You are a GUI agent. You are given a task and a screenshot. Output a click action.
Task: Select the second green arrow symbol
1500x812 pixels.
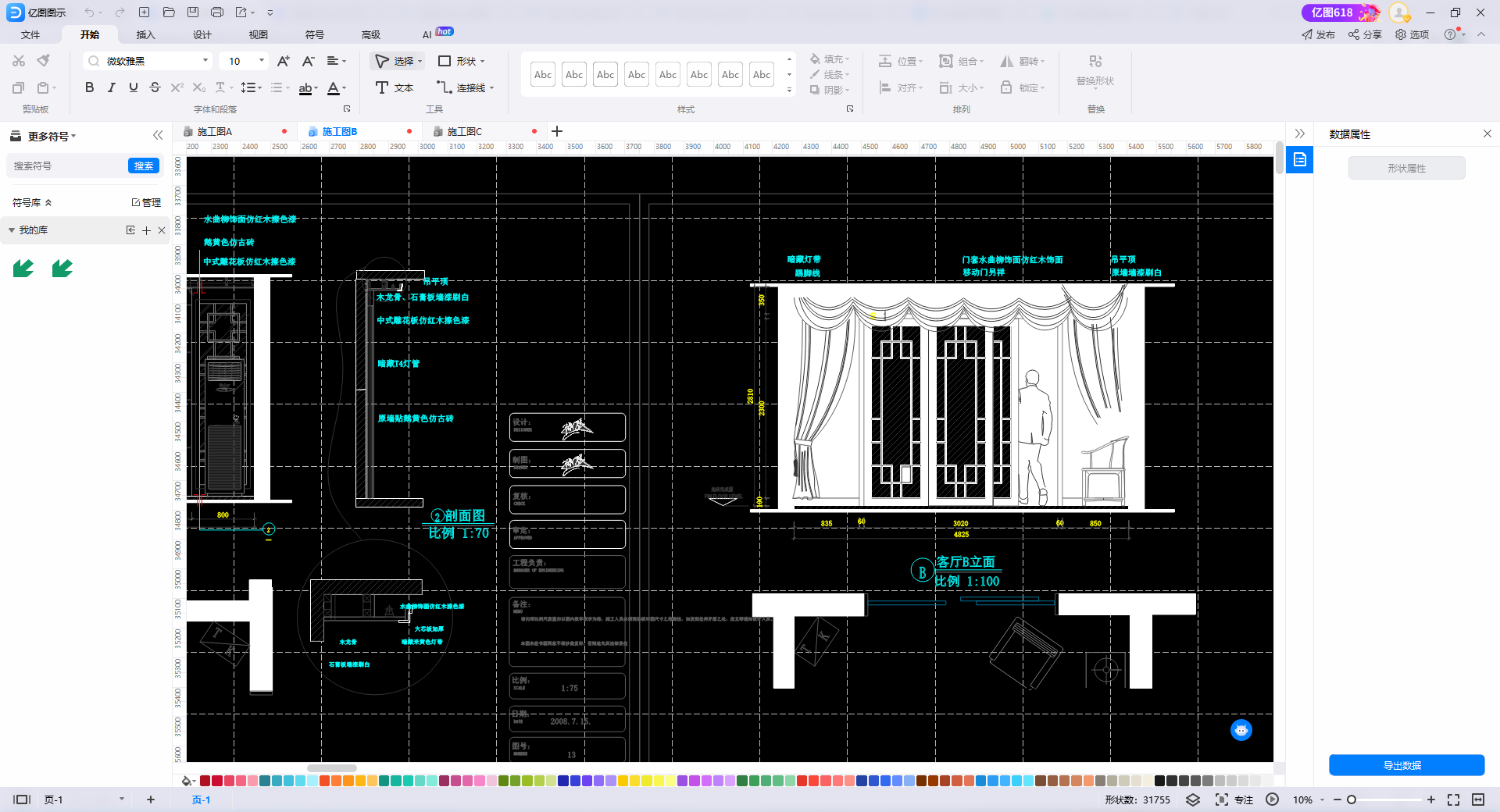pyautogui.click(x=62, y=269)
